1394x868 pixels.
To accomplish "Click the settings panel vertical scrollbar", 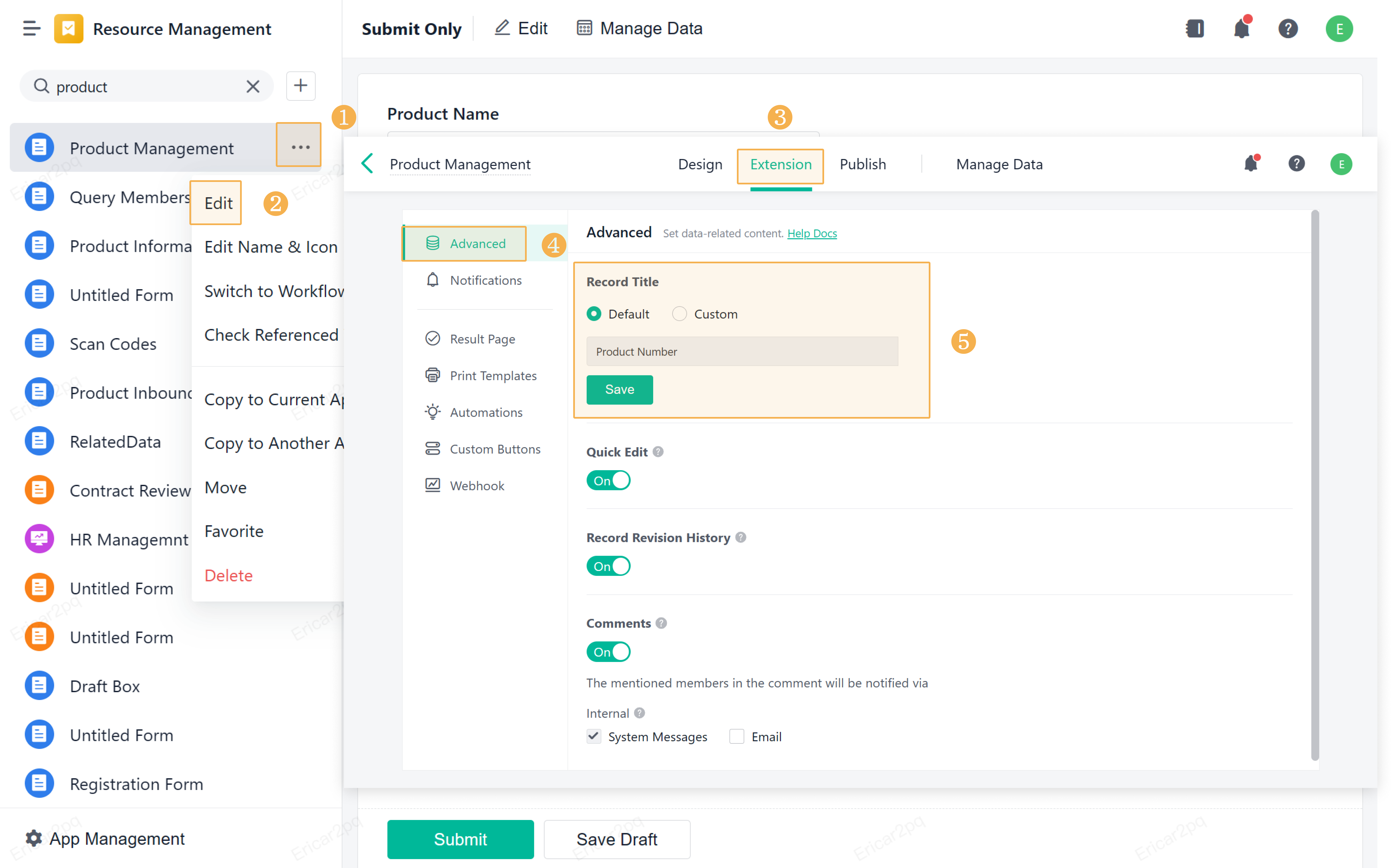I will 1315,485.
